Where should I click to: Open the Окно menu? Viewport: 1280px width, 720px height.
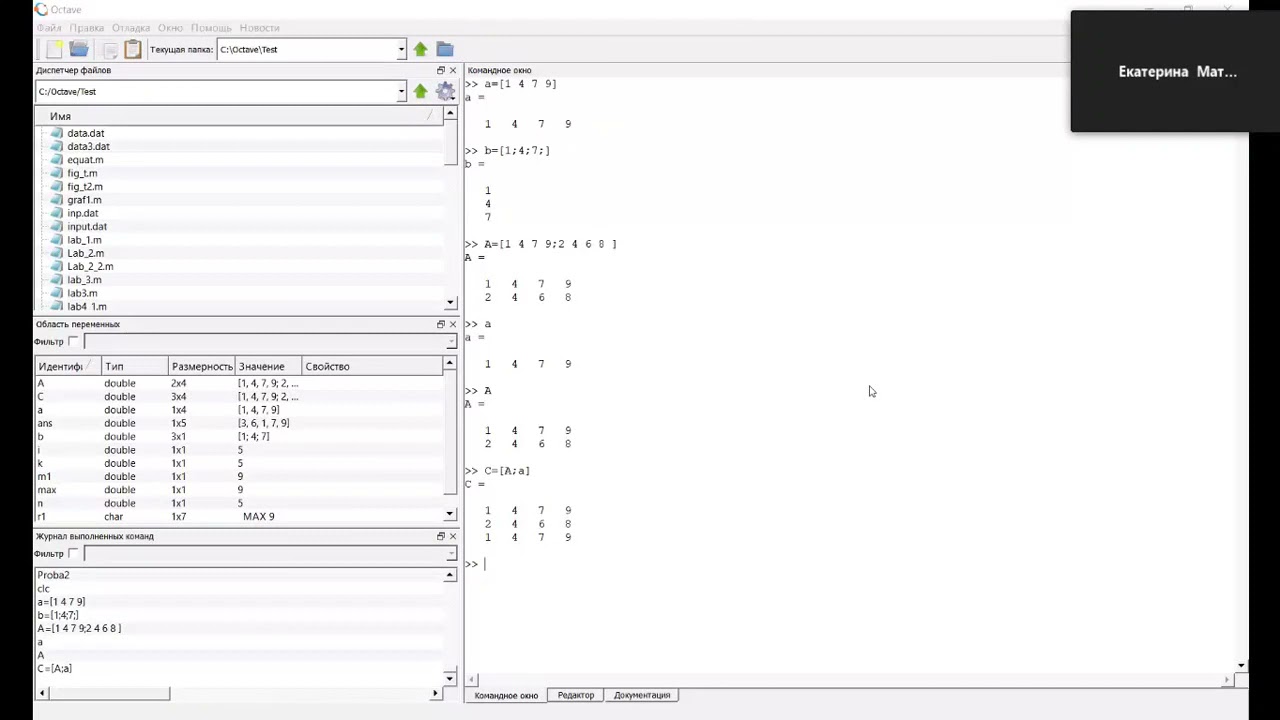pyautogui.click(x=170, y=28)
